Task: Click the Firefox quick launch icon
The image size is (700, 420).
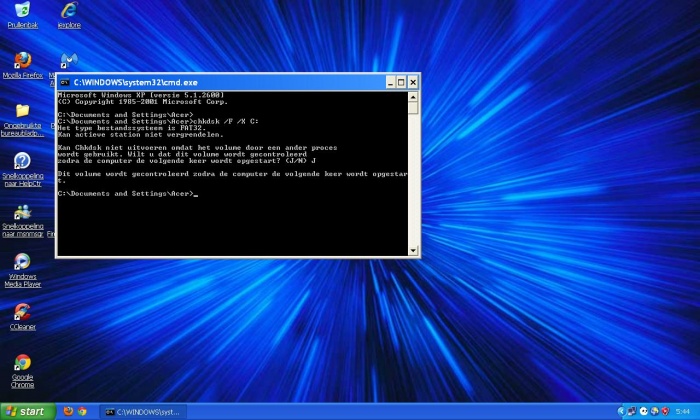Action: coord(68,411)
